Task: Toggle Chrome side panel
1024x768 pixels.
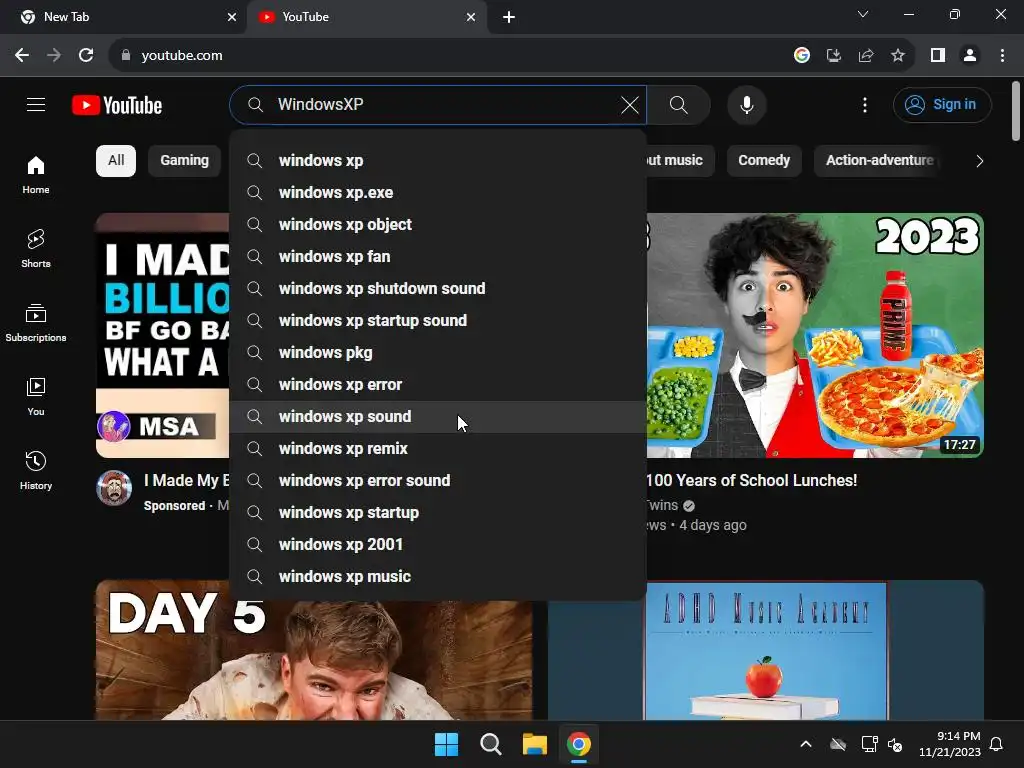Action: coord(938,56)
